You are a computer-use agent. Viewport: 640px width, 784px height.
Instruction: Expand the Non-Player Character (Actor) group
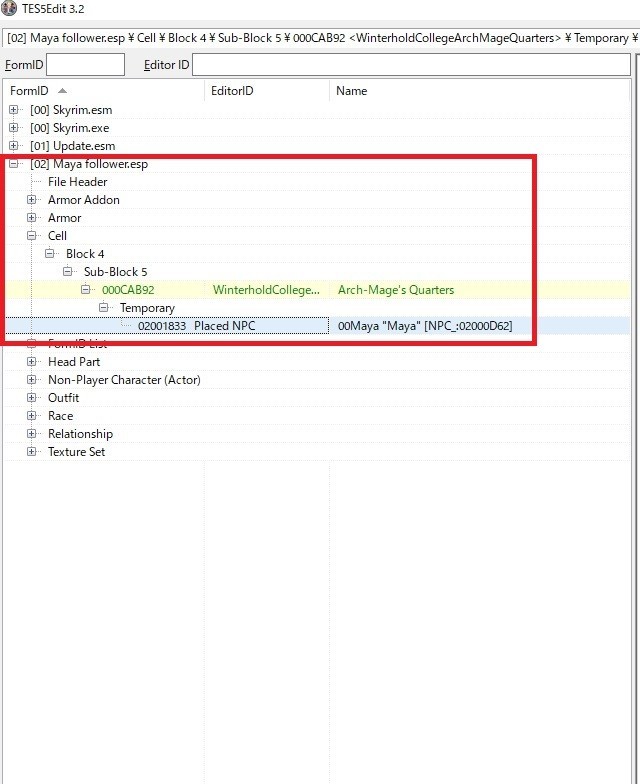(x=32, y=380)
